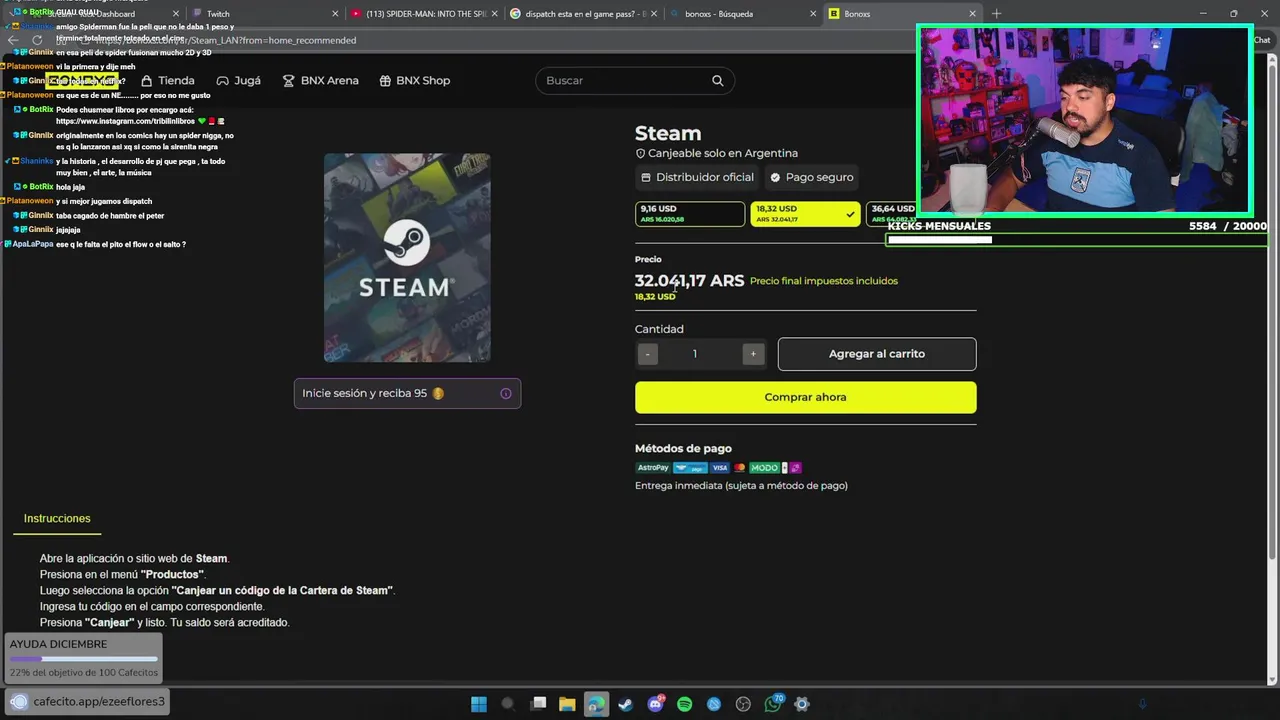
Task: Open the Jugá menu item
Action: (238, 80)
